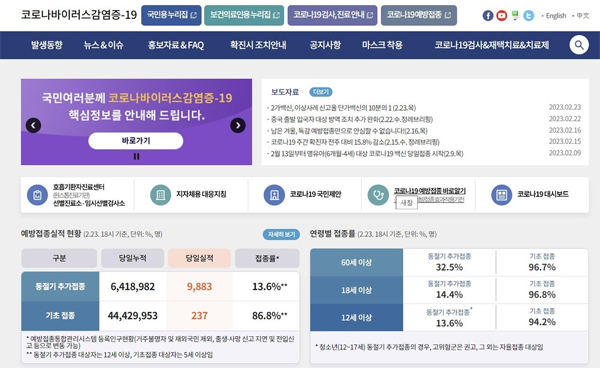Screen dimensions: 600x368
Task: Open the 발생동향 menu
Action: (47, 45)
